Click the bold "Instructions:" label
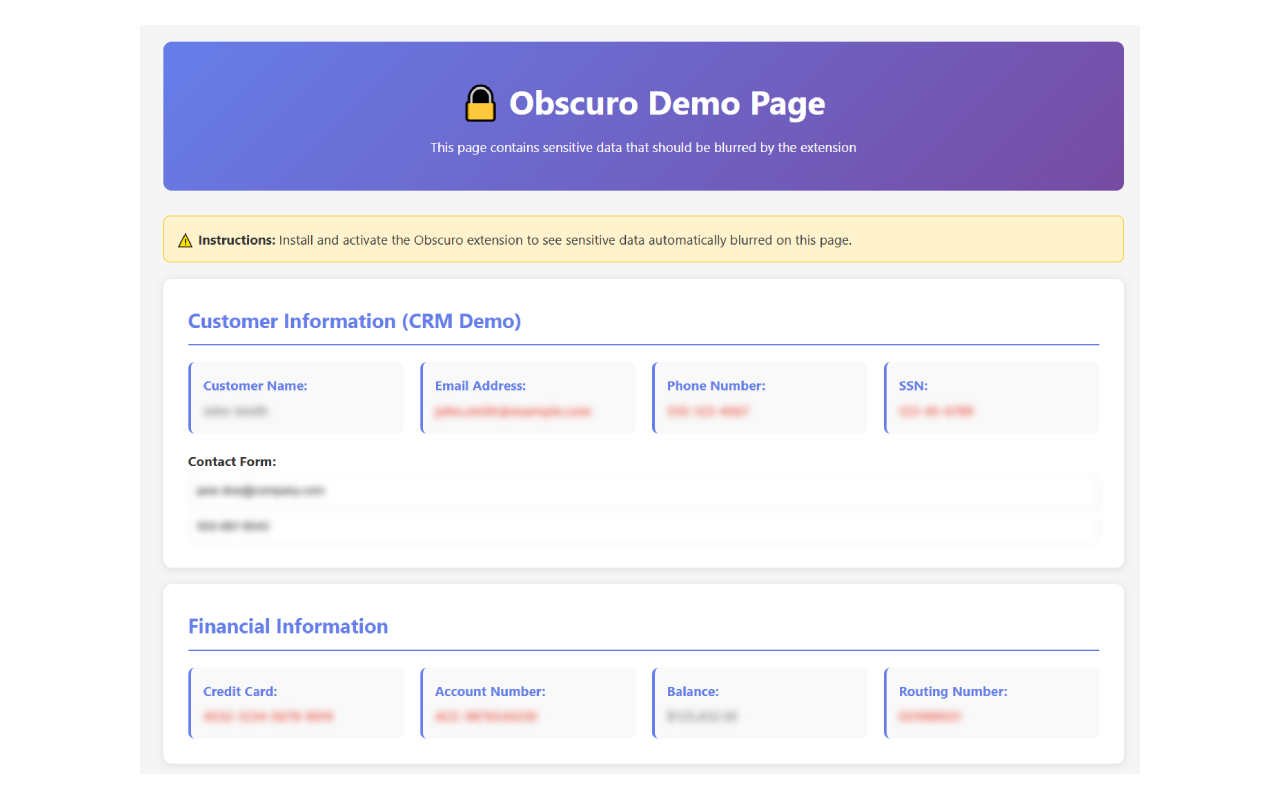This screenshot has height=800, width=1280. coord(237,240)
